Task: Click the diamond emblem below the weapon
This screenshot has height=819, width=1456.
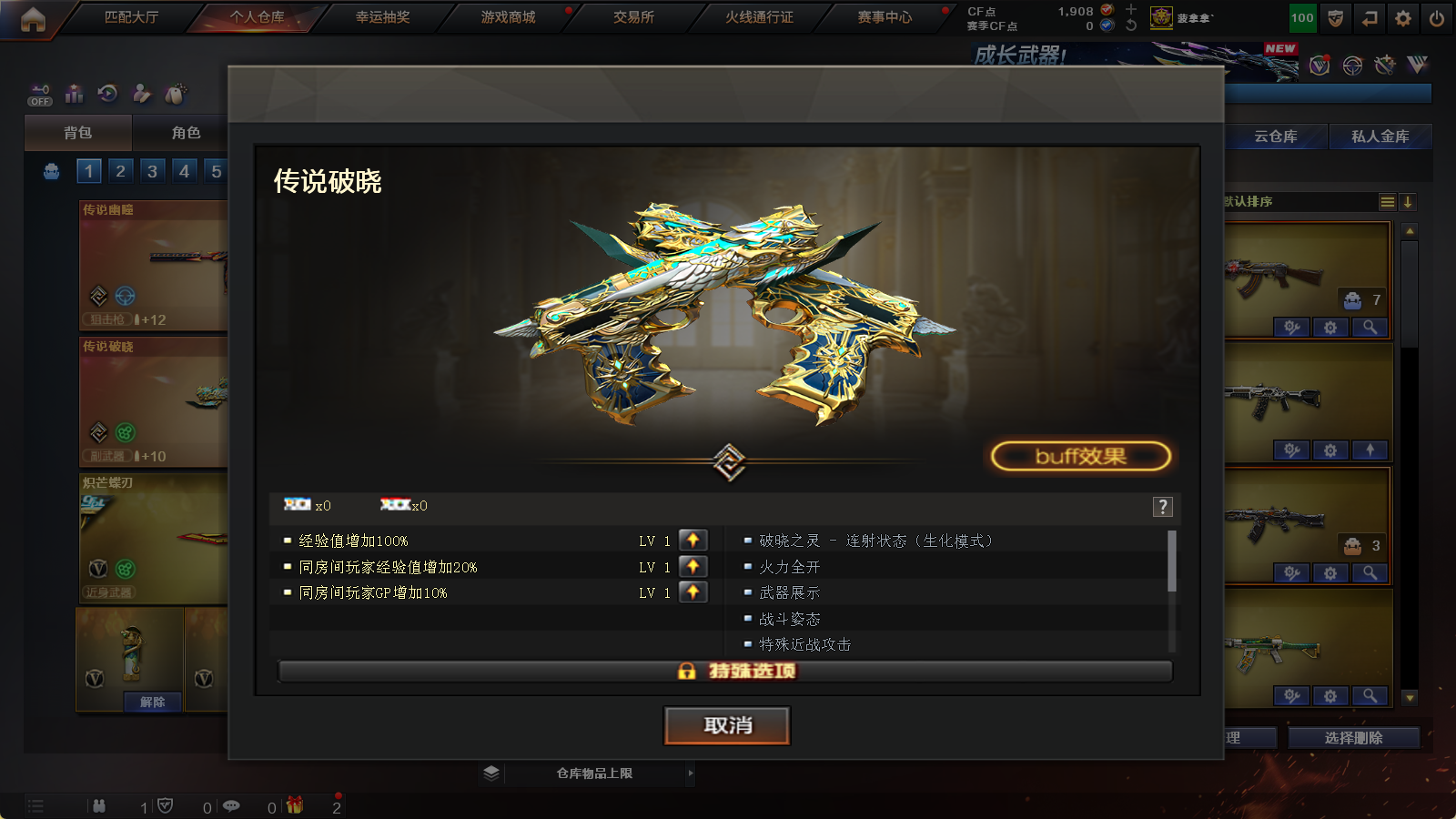Action: [x=729, y=462]
